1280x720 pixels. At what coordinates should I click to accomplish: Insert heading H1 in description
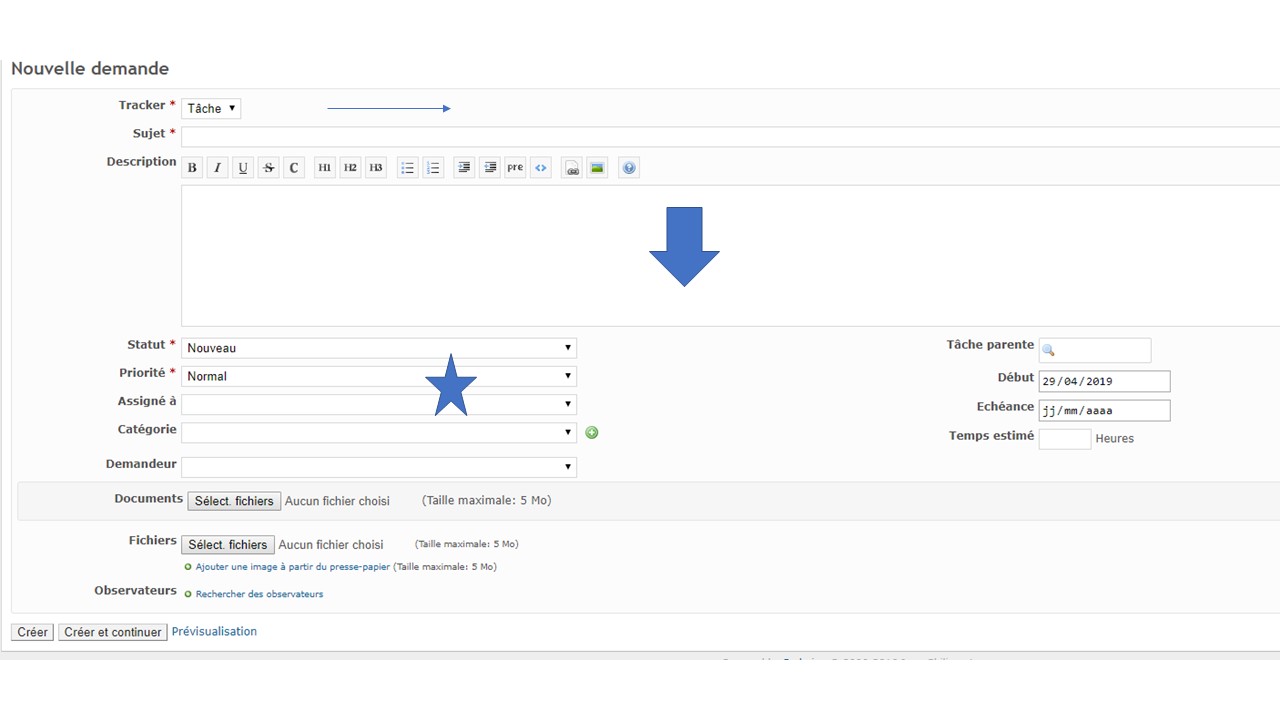325,168
